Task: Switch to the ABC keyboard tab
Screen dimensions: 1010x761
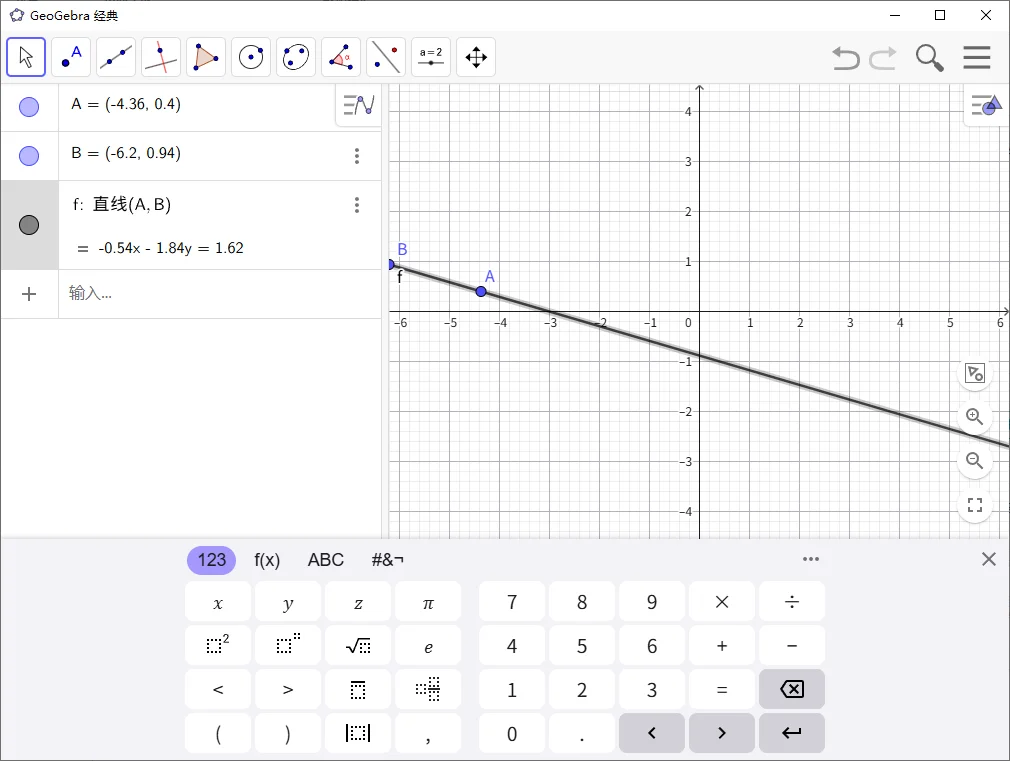Action: (x=325, y=560)
